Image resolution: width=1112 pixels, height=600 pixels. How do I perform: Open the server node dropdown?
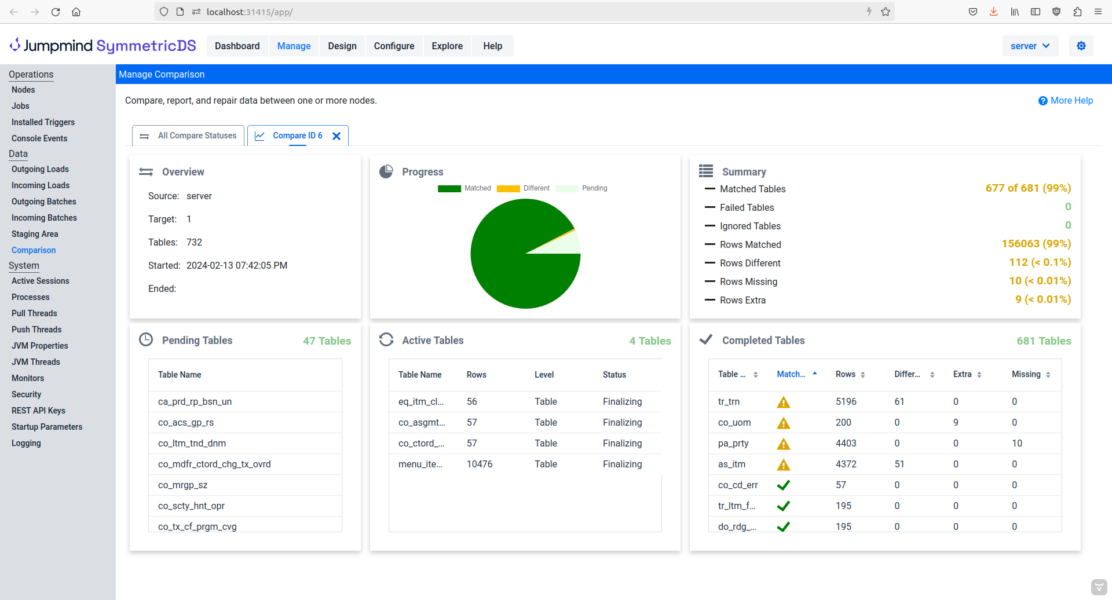1030,46
